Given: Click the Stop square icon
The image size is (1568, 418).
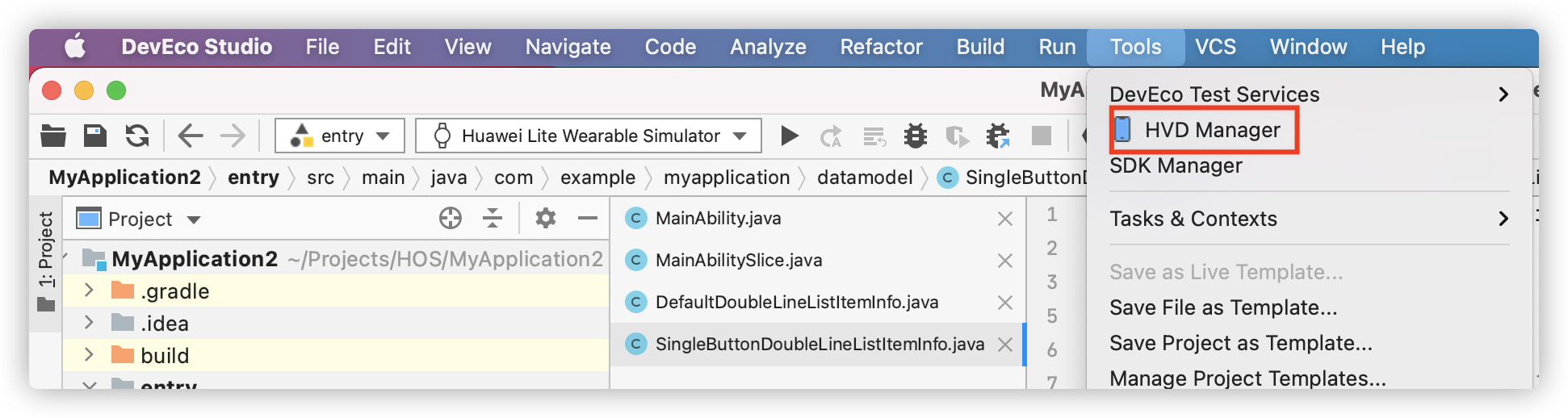Looking at the screenshot, I should [x=1042, y=136].
